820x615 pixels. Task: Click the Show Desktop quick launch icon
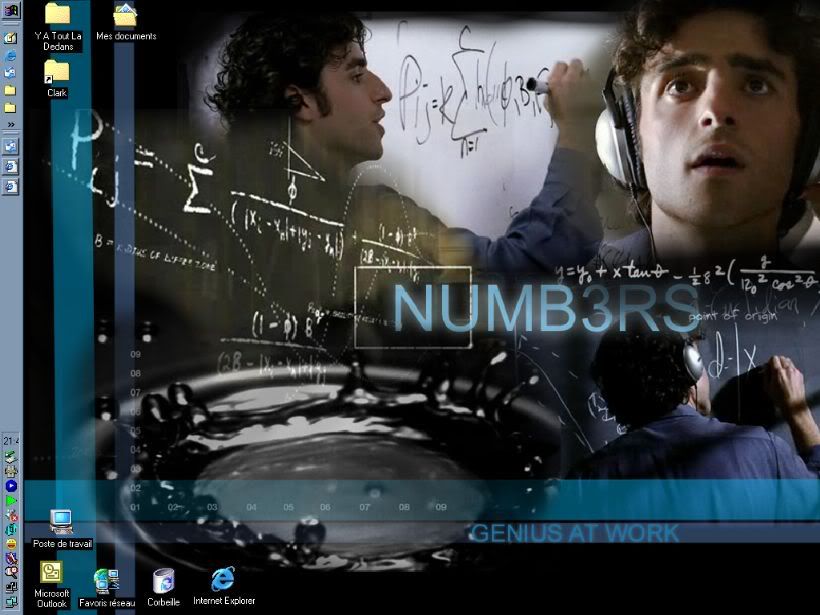point(10,38)
